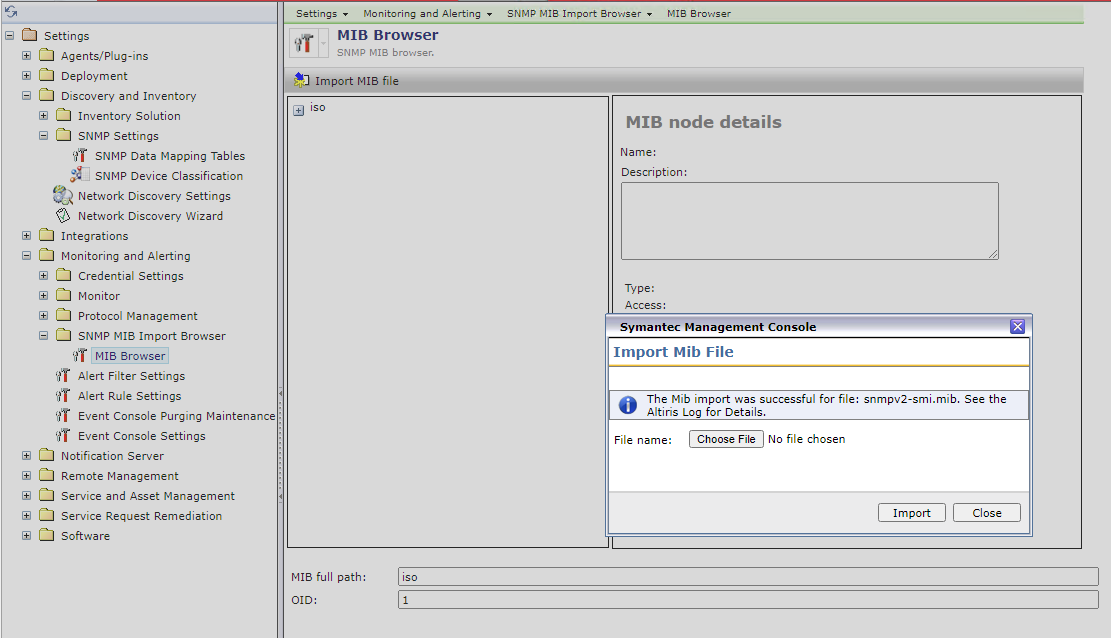This screenshot has width=1111, height=638.
Task: Select Alert Rule Settings in the tree
Action: [x=130, y=396]
